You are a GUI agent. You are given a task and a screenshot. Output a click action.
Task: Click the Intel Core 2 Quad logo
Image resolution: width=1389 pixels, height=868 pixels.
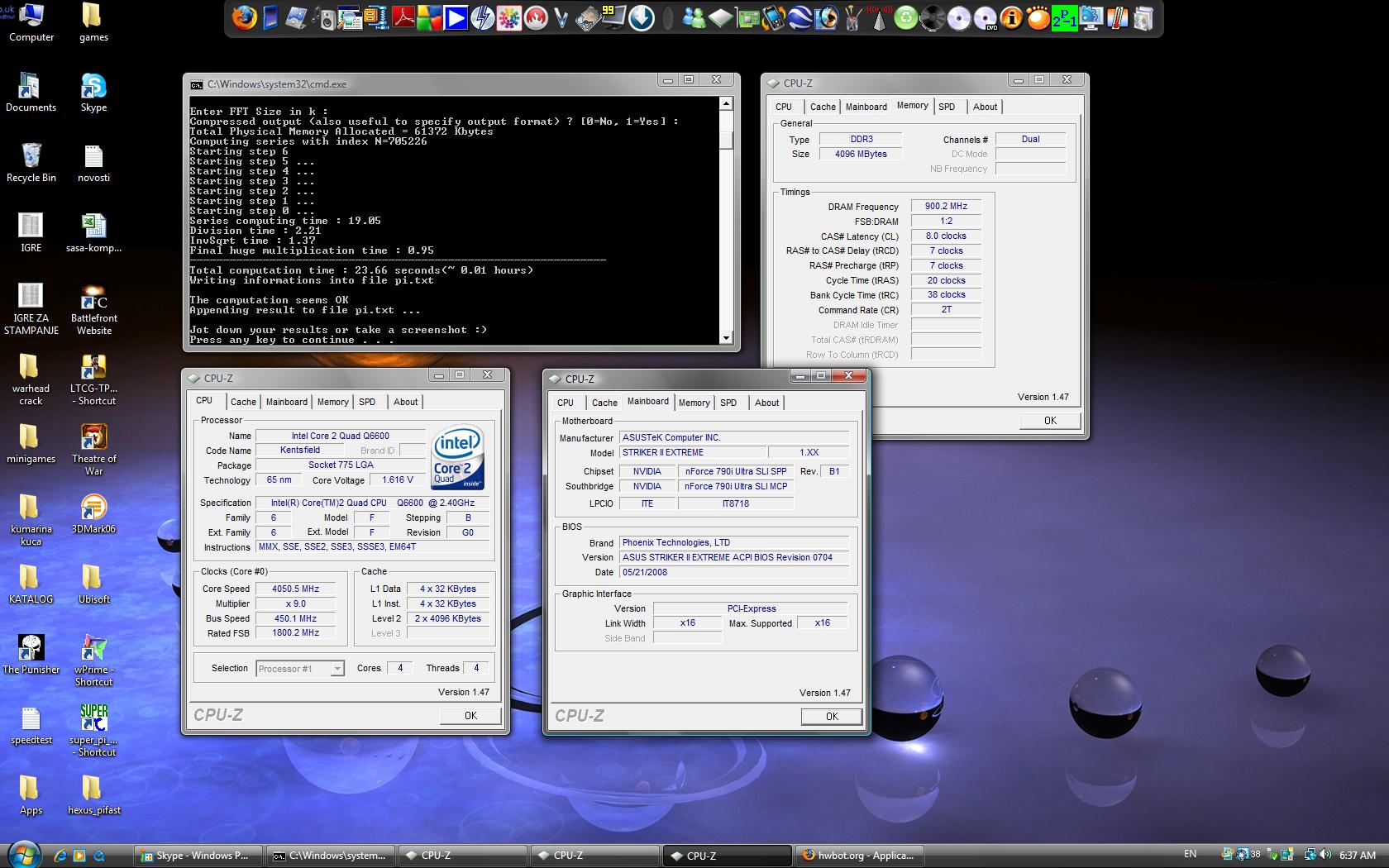pyautogui.click(x=457, y=458)
